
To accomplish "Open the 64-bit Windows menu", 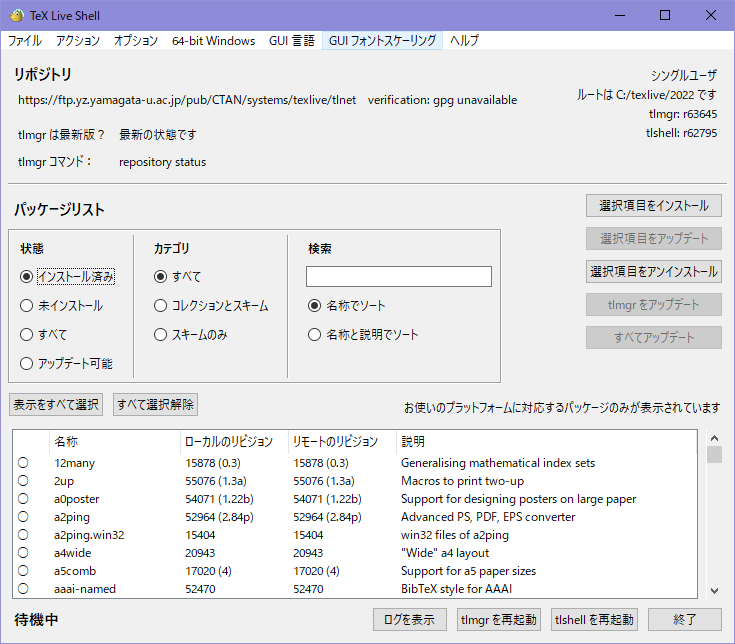I will [213, 41].
